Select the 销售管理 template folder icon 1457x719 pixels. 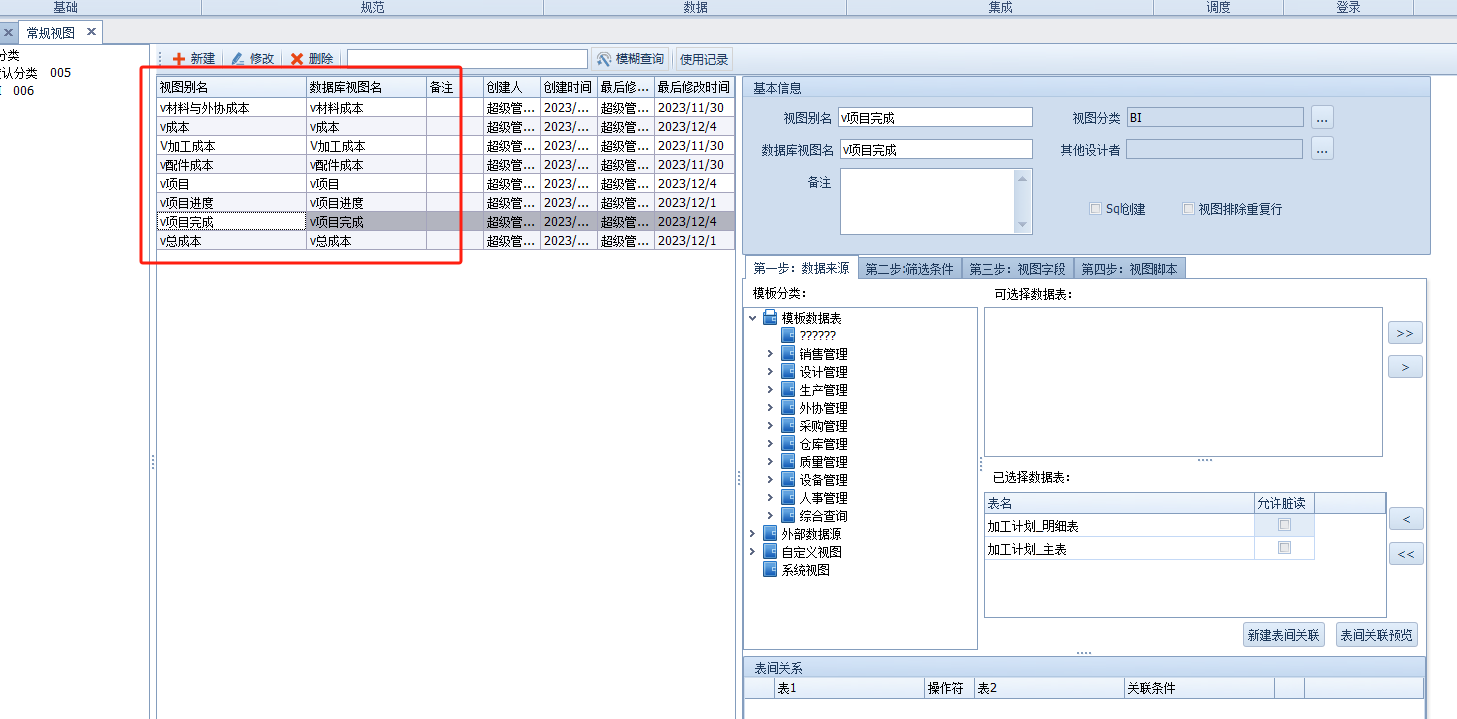(x=788, y=354)
